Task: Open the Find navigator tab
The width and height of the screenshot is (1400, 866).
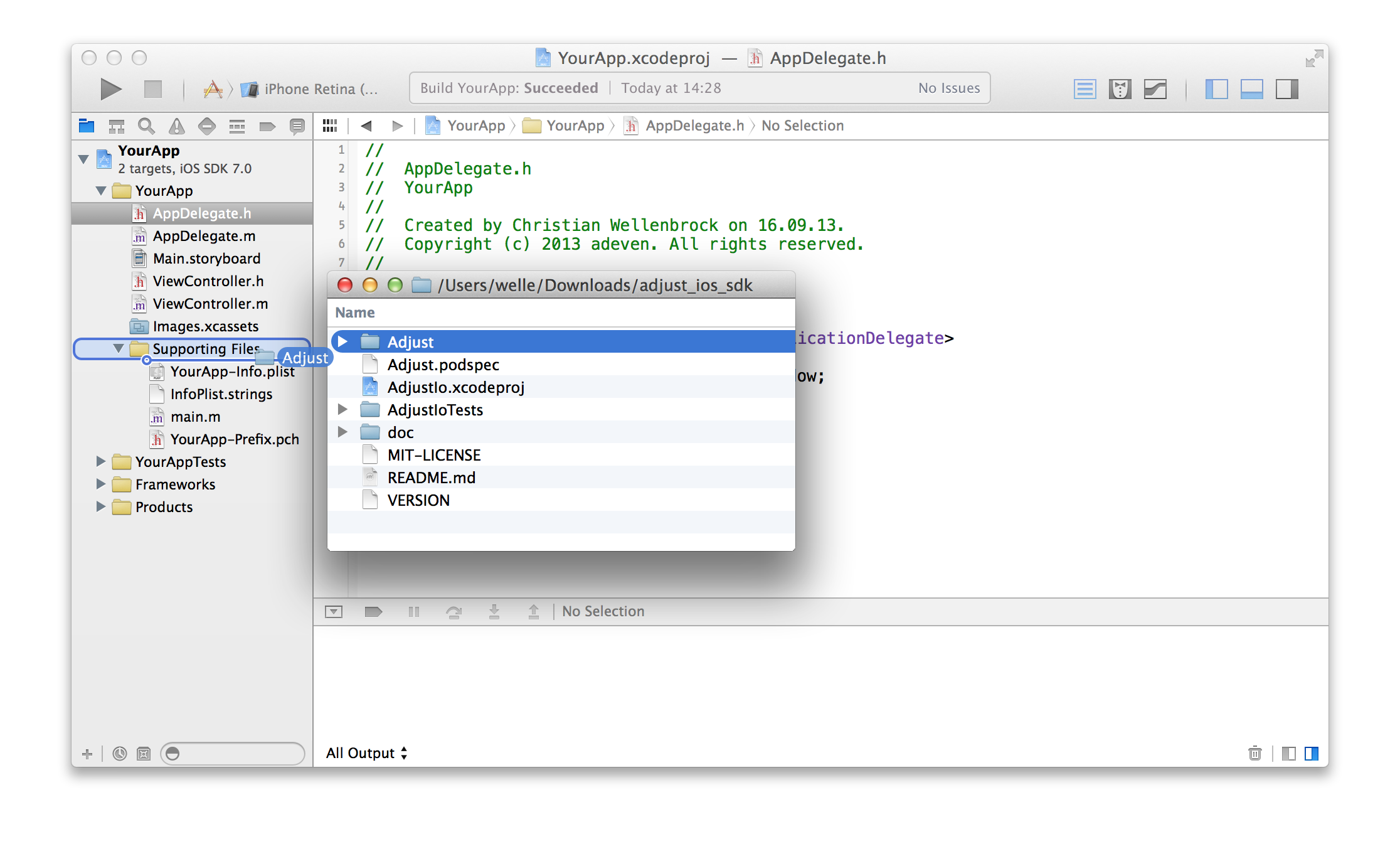Action: coord(146,126)
